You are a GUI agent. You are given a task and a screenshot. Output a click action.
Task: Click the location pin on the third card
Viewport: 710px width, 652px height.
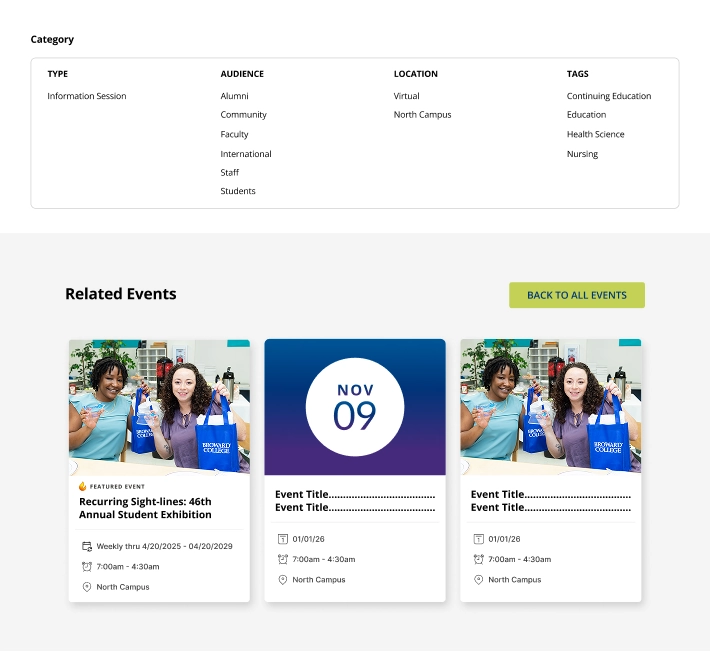[x=479, y=580]
